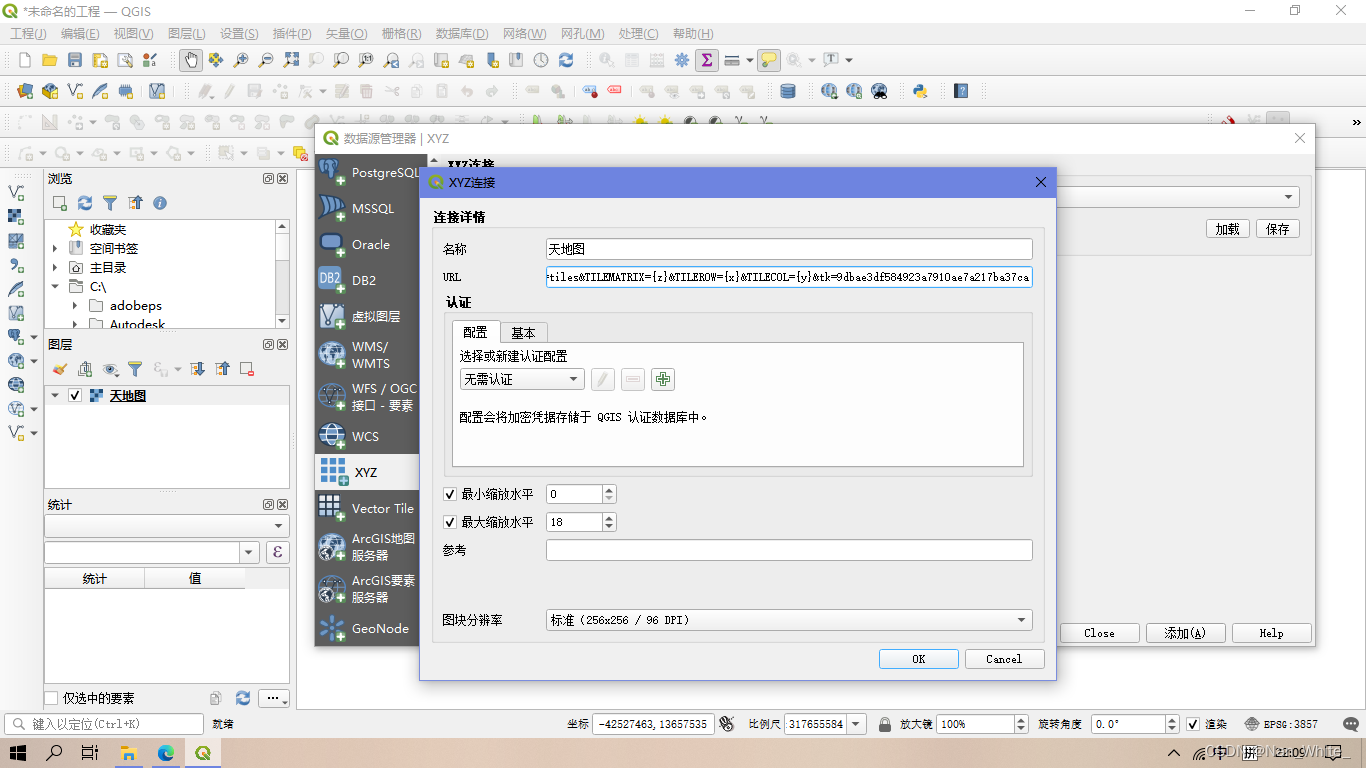Viewport: 1366px width, 768px height.
Task: Click the Zoom In magnifier icon
Action: click(x=241, y=60)
